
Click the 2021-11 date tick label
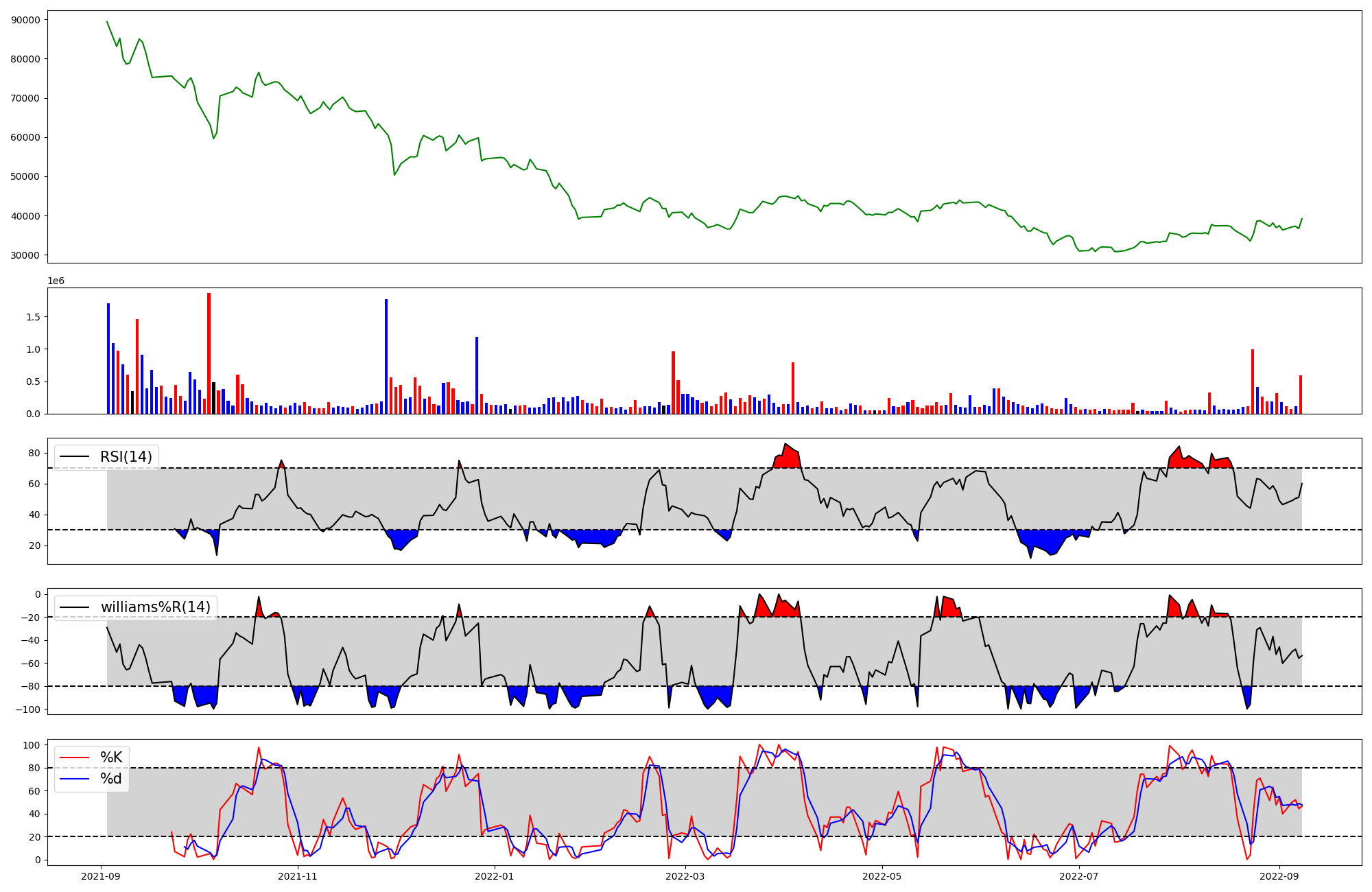298,876
